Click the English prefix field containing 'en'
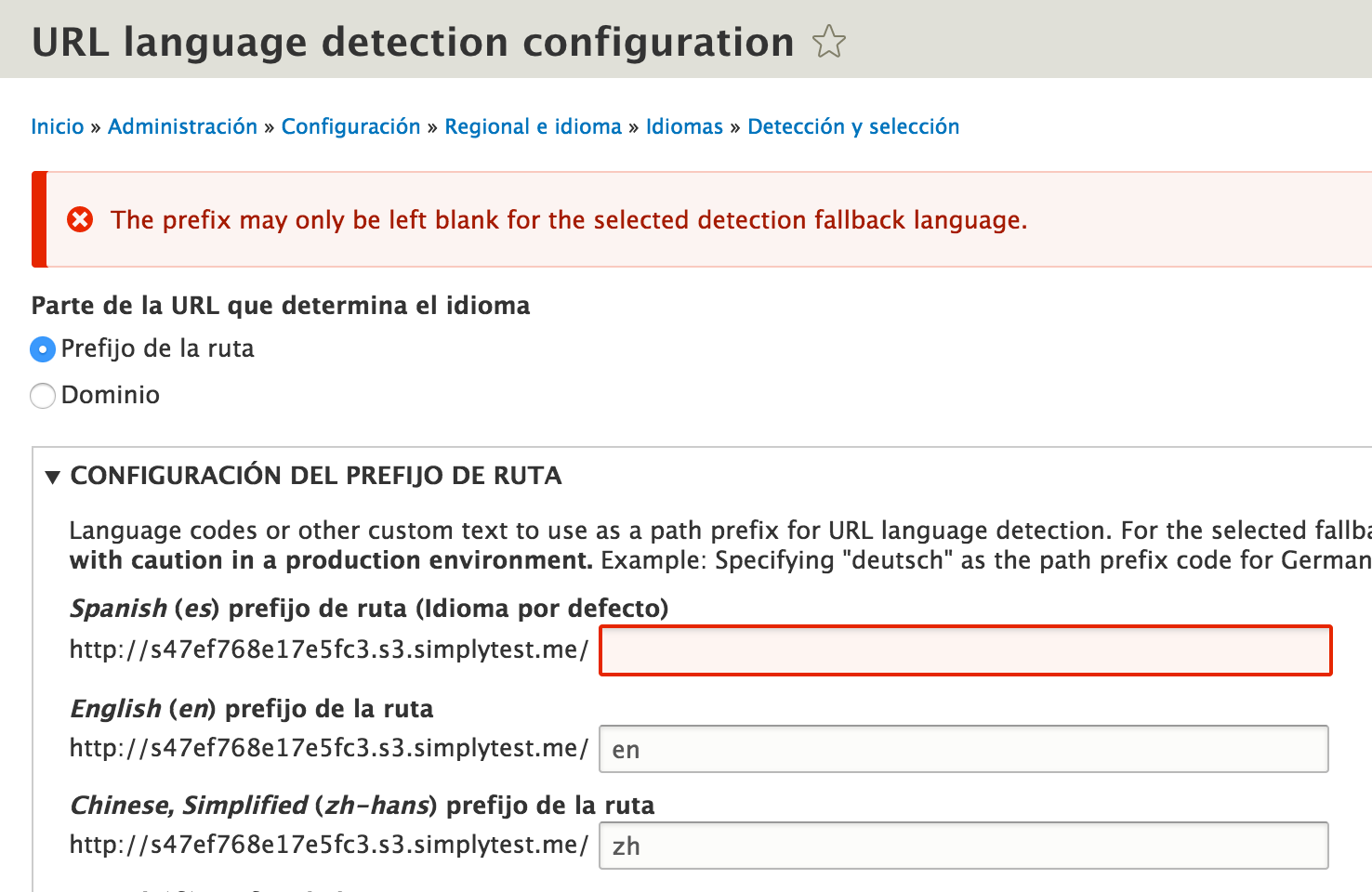The width and height of the screenshot is (1372, 892). (x=964, y=749)
